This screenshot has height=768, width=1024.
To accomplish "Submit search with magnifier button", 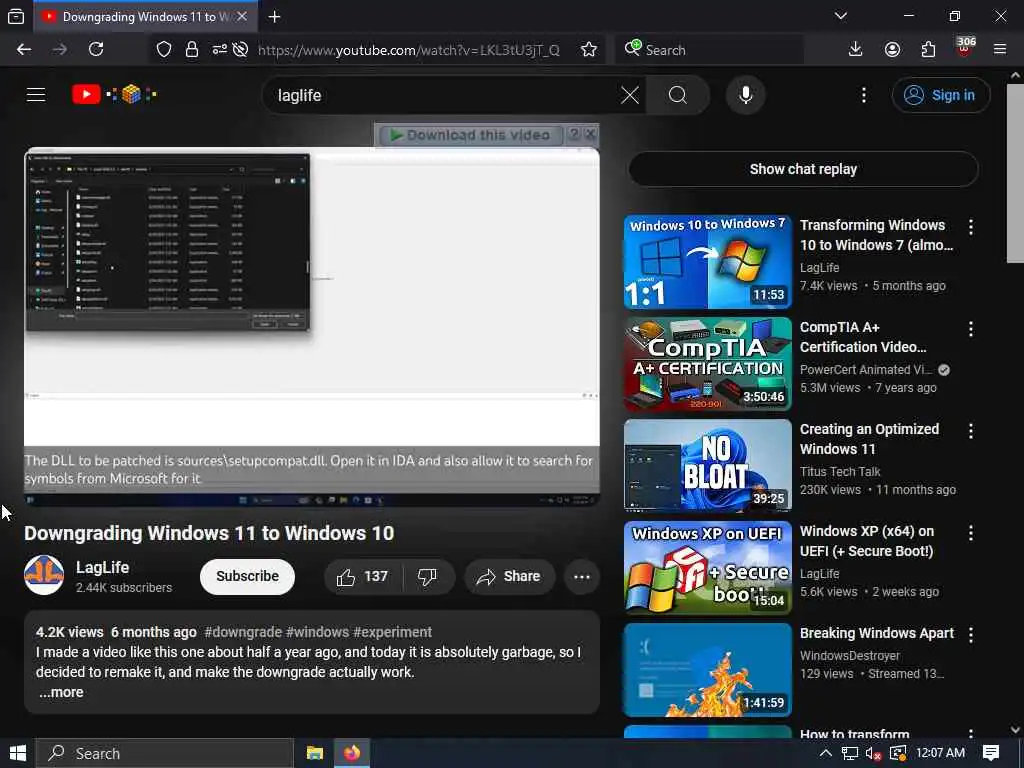I will coord(678,95).
